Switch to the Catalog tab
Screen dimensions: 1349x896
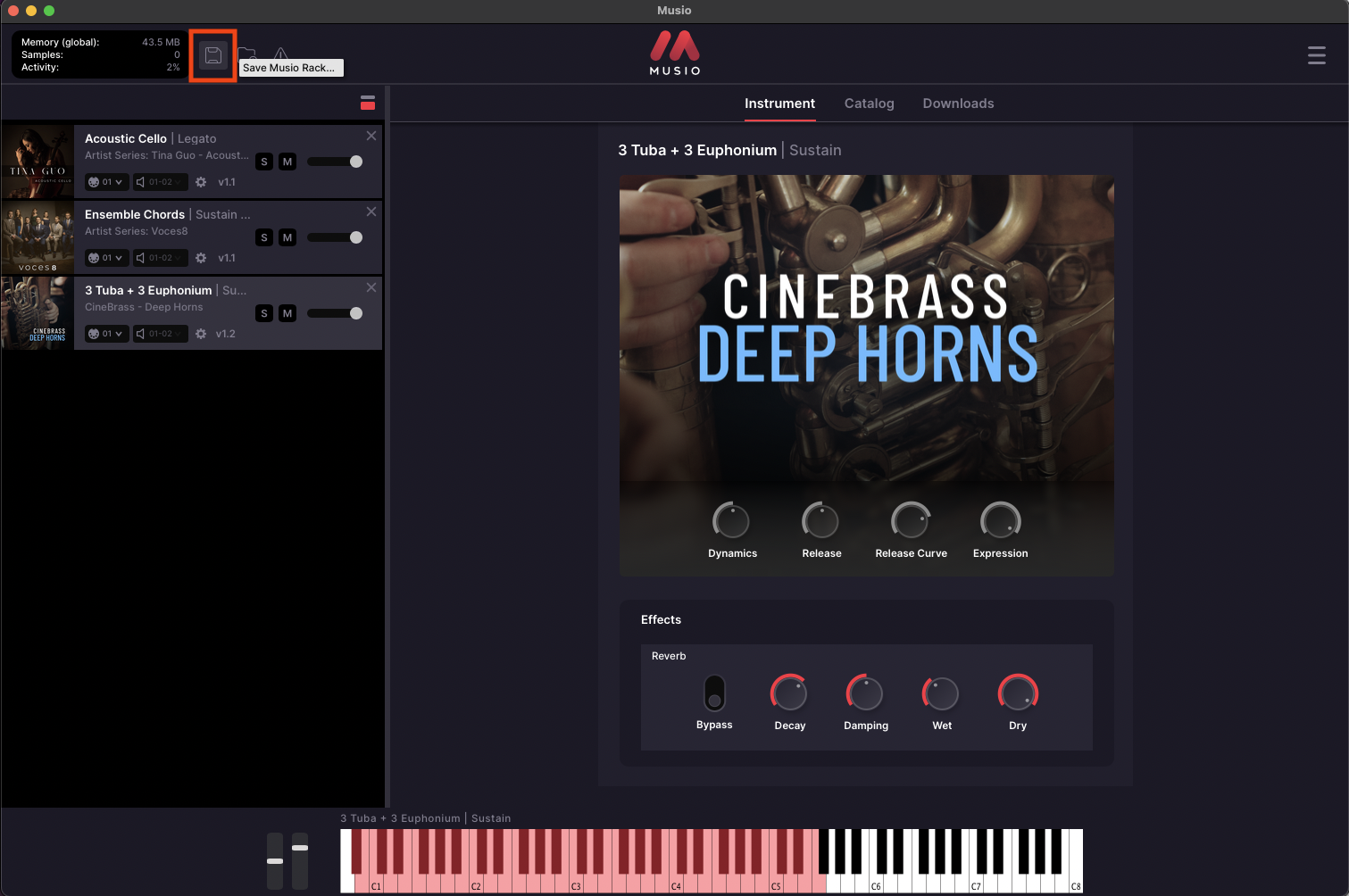870,104
